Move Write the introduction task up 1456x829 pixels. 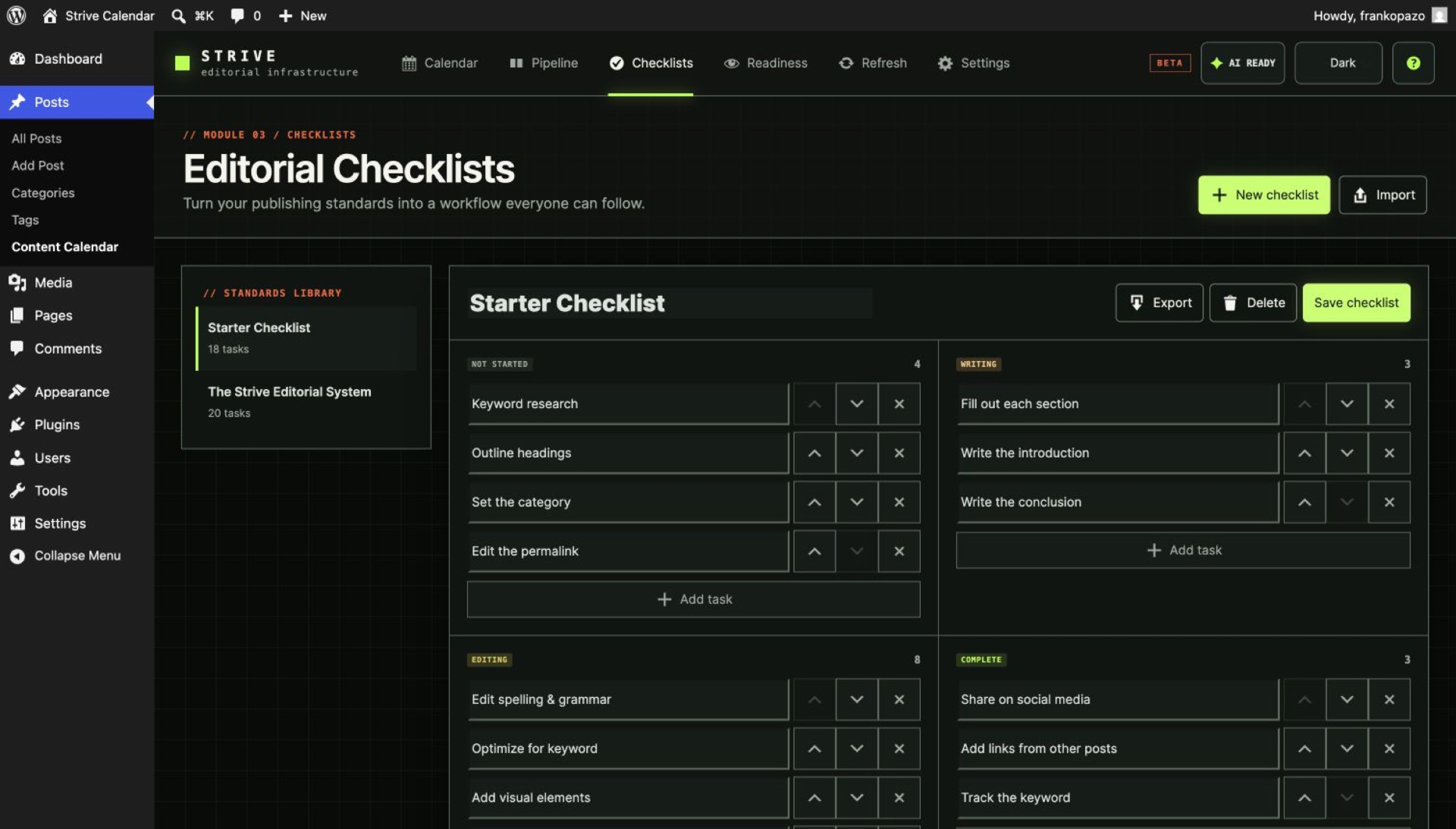click(1304, 453)
